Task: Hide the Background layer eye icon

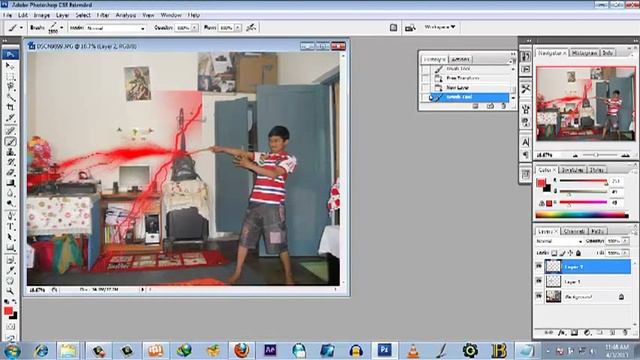Action: pos(539,296)
